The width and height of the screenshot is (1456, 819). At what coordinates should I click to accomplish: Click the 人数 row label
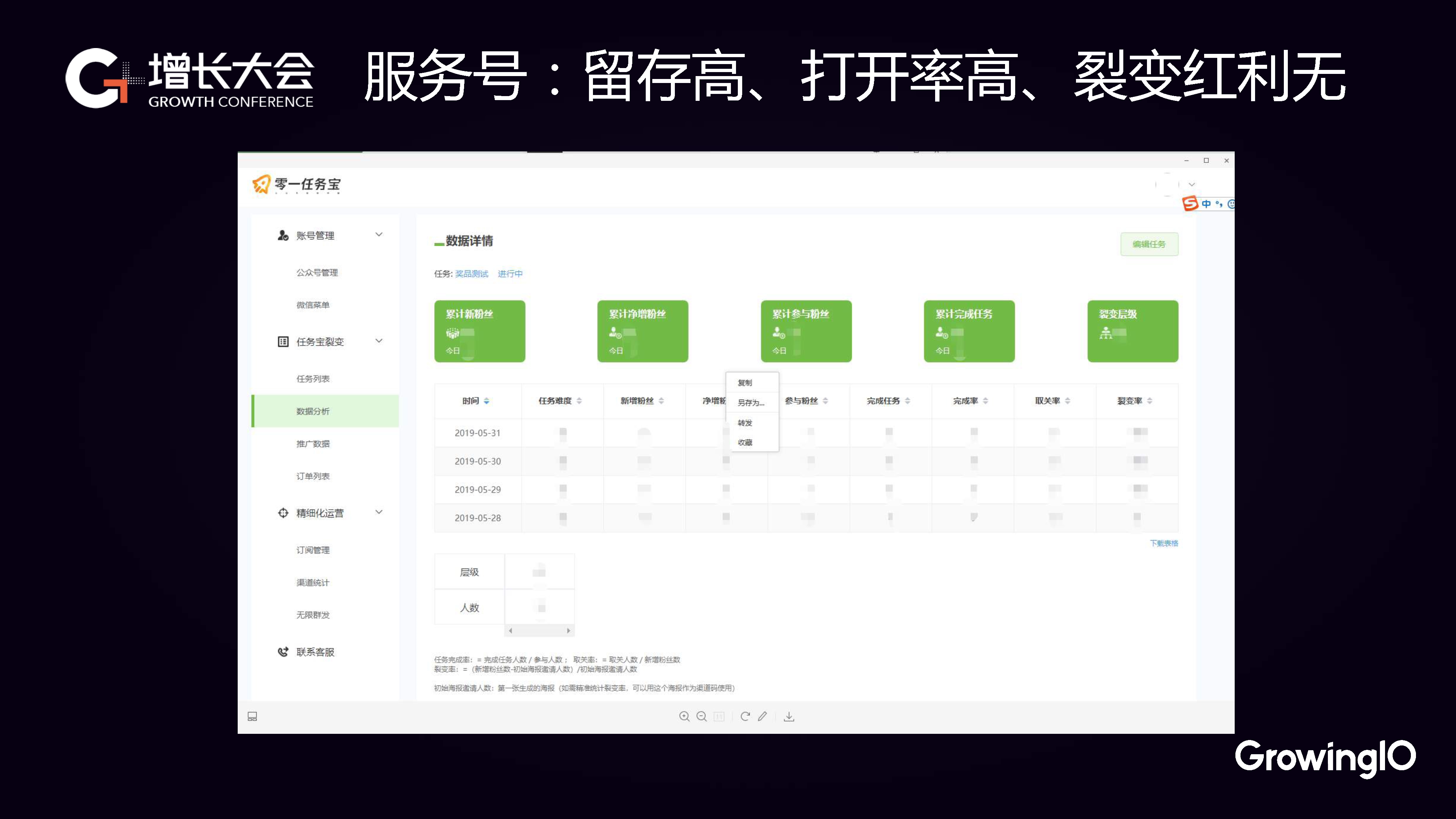(x=469, y=608)
